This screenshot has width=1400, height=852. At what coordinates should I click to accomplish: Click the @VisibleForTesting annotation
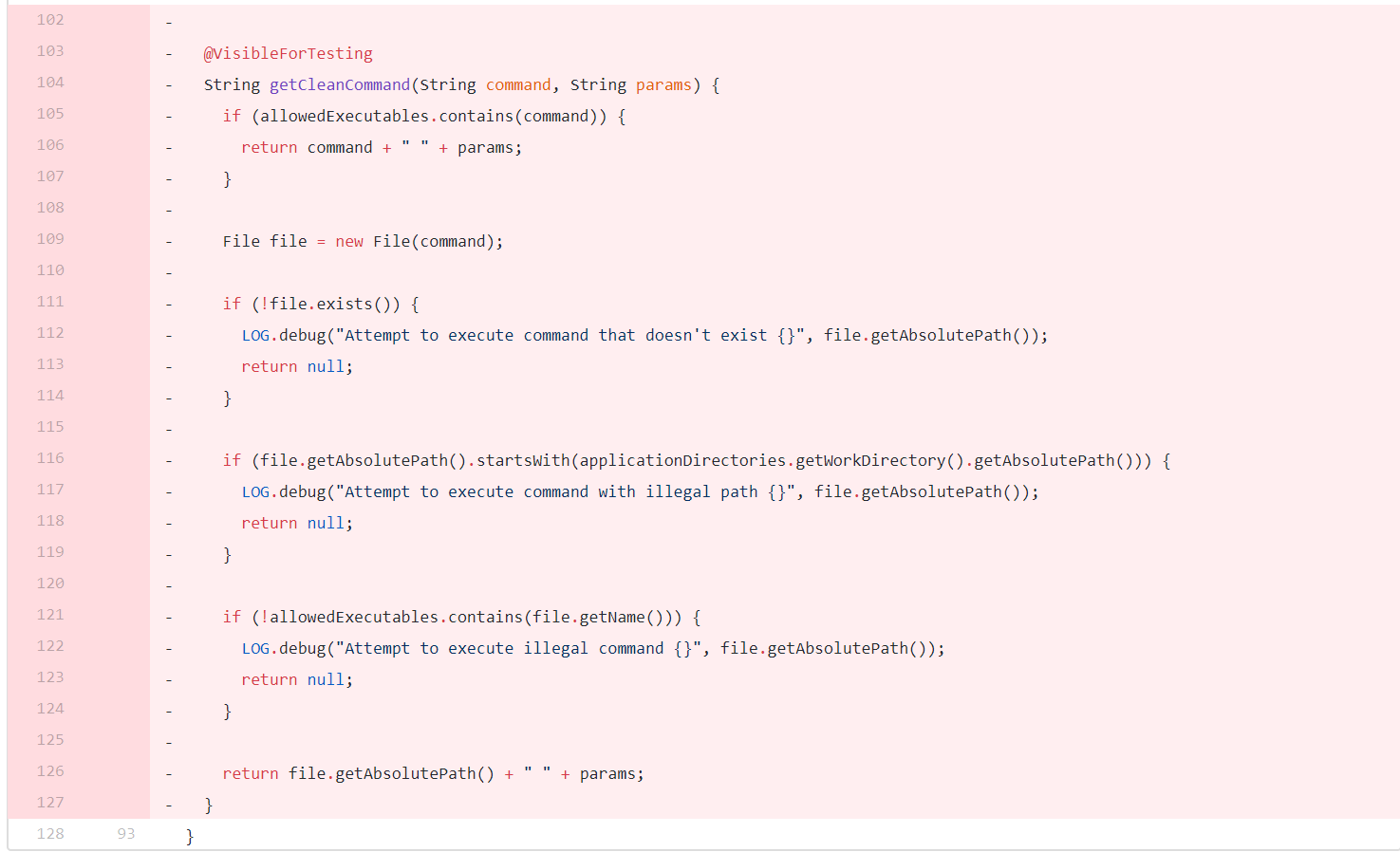tap(288, 54)
